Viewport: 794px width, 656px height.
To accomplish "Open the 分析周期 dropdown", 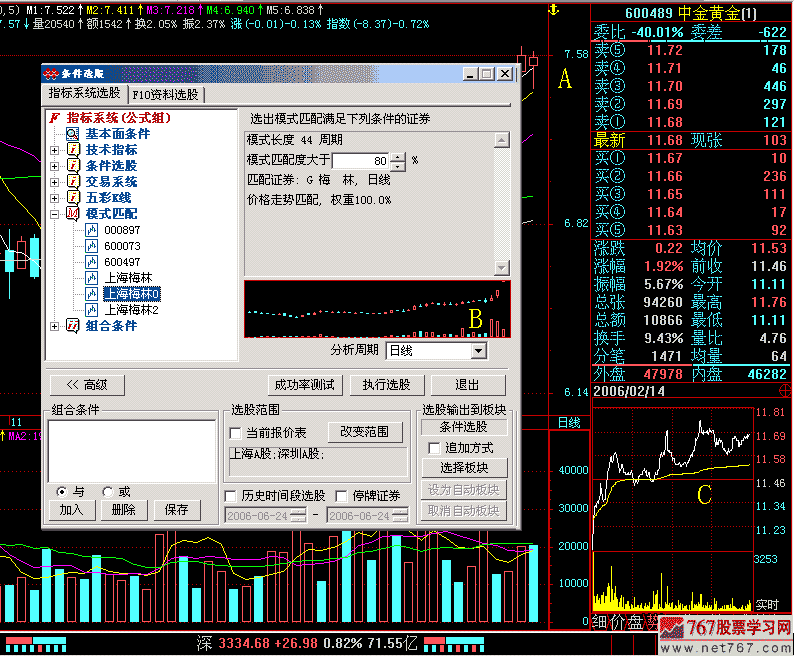I will (x=478, y=351).
